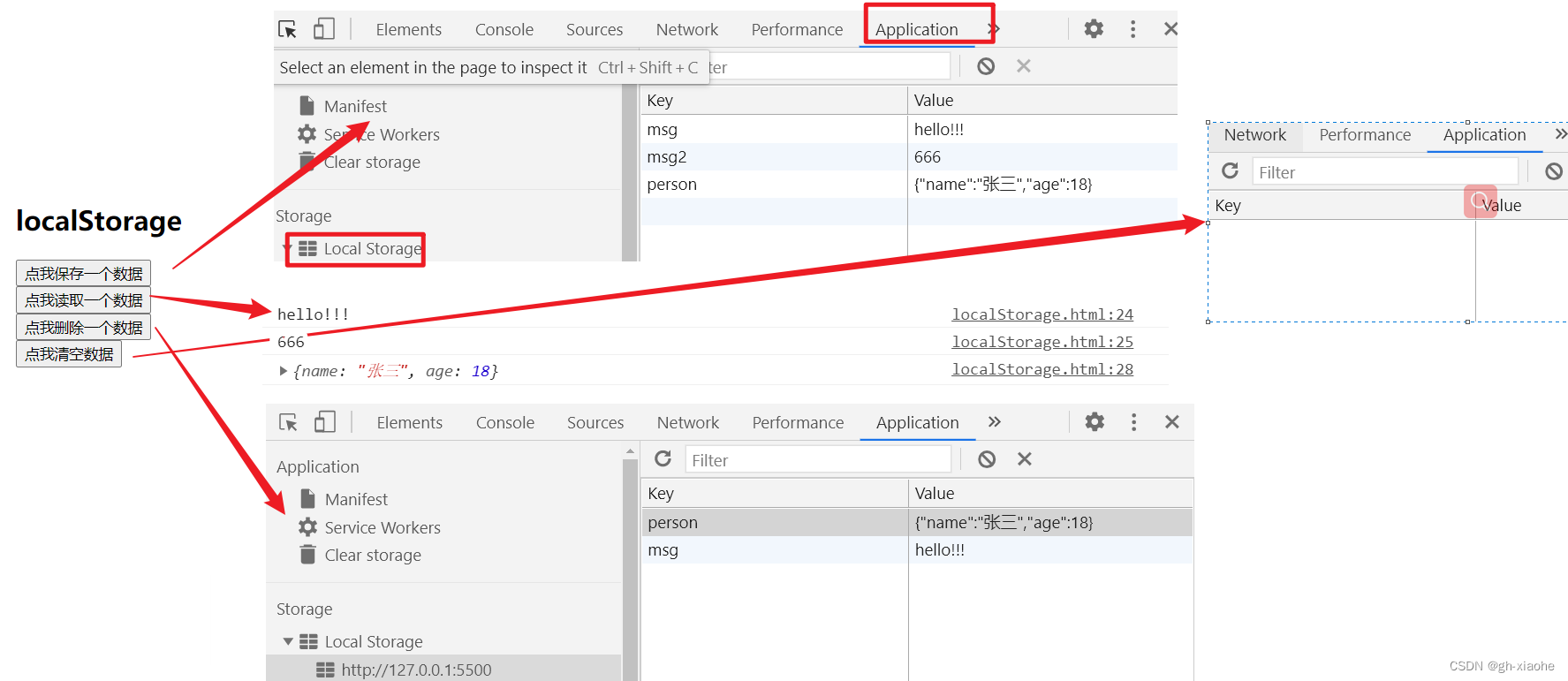Open settings gear in bottom DevTools
This screenshot has width=1568, height=681.
(x=1095, y=422)
